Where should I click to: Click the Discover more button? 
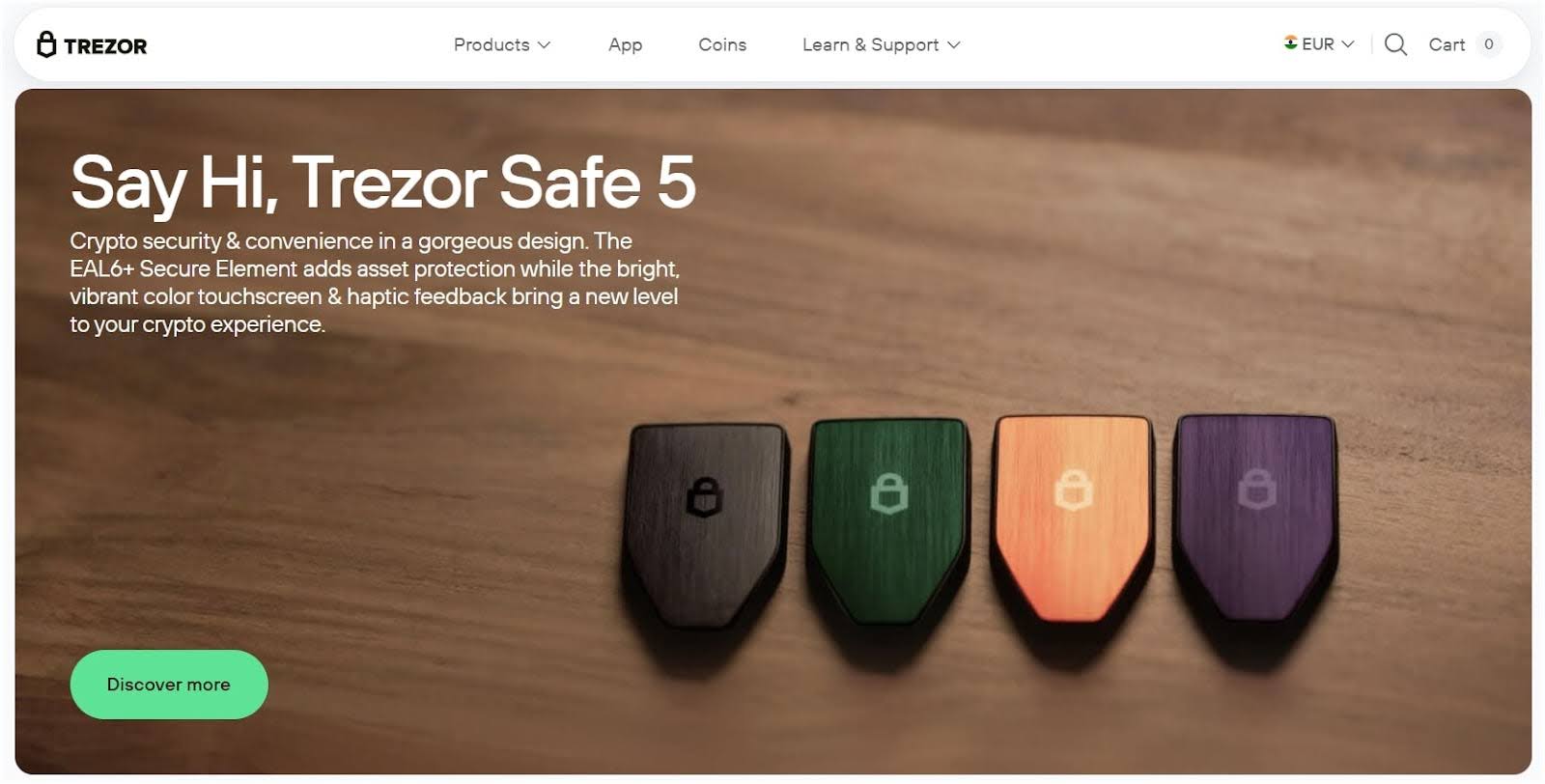(169, 685)
